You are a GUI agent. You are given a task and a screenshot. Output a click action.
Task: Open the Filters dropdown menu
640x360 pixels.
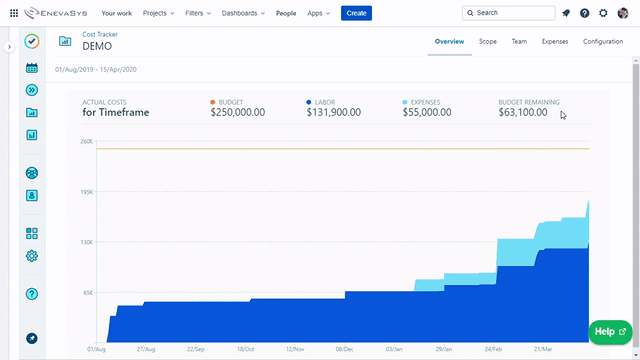pos(198,13)
